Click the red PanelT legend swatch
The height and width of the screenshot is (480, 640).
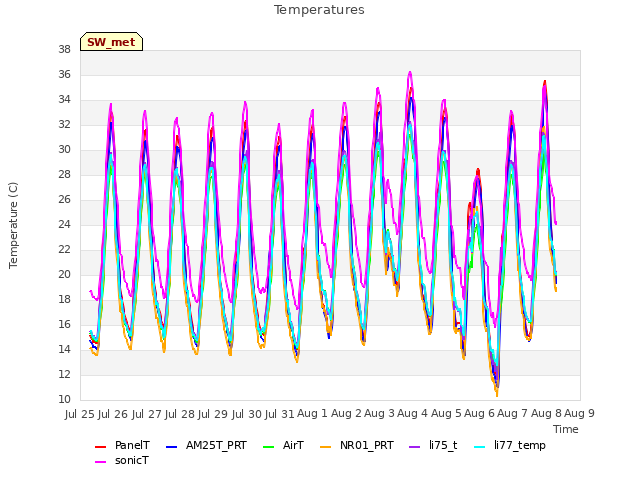100,447
